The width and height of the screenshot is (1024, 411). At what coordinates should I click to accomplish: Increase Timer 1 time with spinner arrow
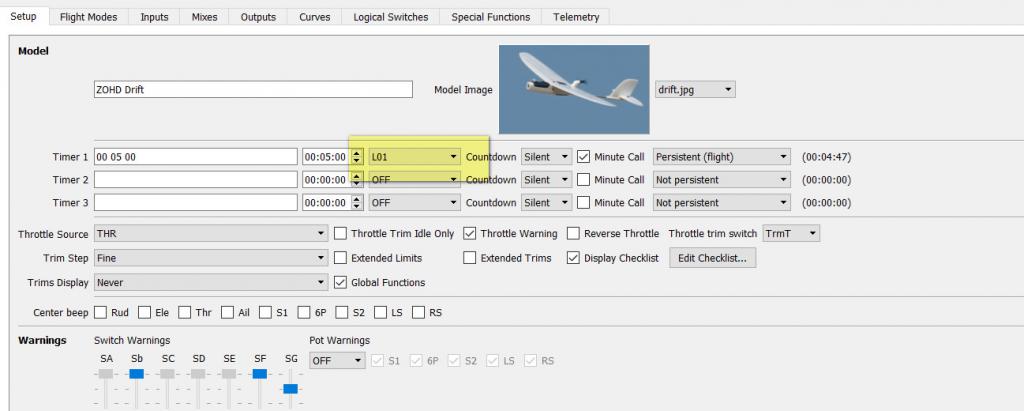(357, 153)
